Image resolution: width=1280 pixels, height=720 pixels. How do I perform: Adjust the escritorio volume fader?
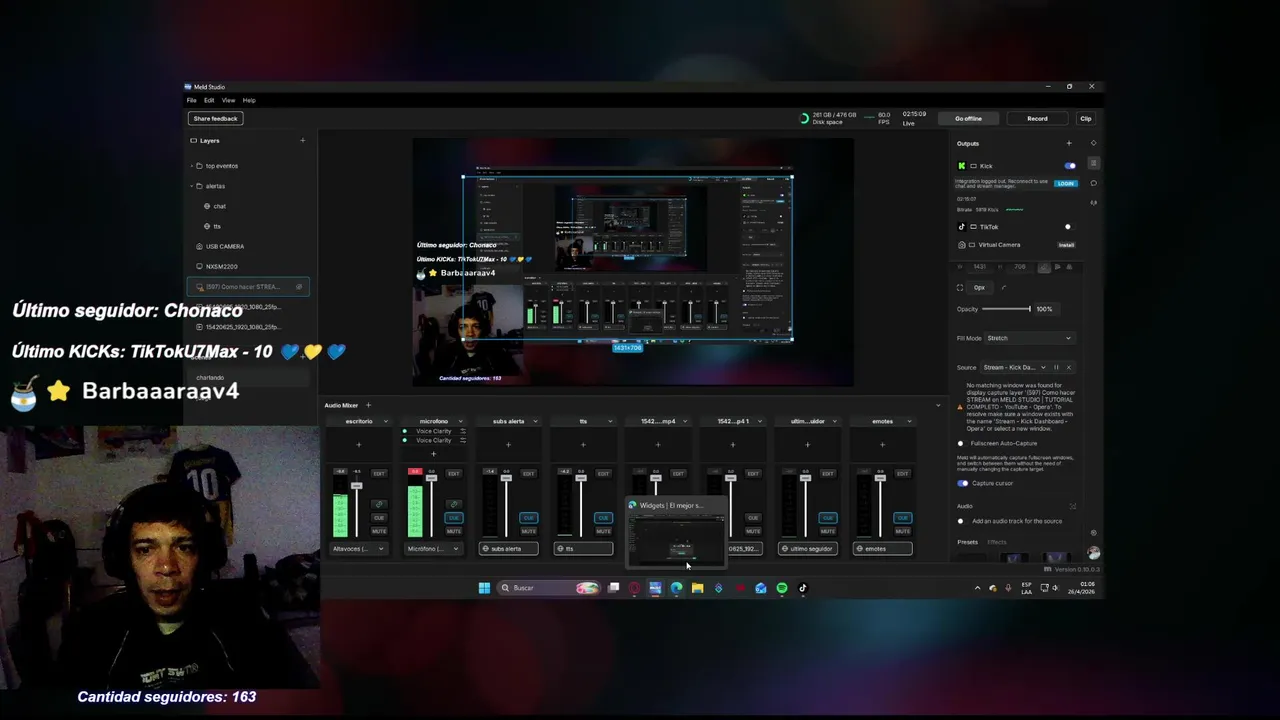[x=357, y=485]
